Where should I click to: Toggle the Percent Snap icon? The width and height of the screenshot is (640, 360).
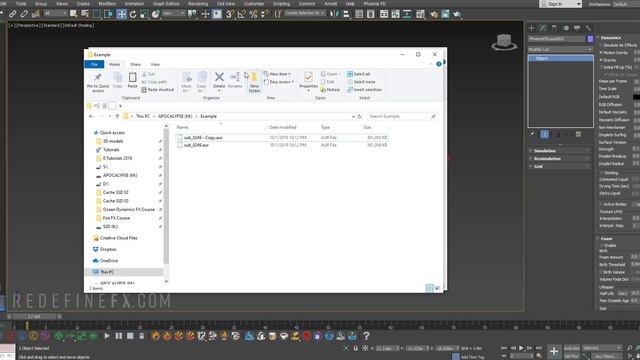253,14
